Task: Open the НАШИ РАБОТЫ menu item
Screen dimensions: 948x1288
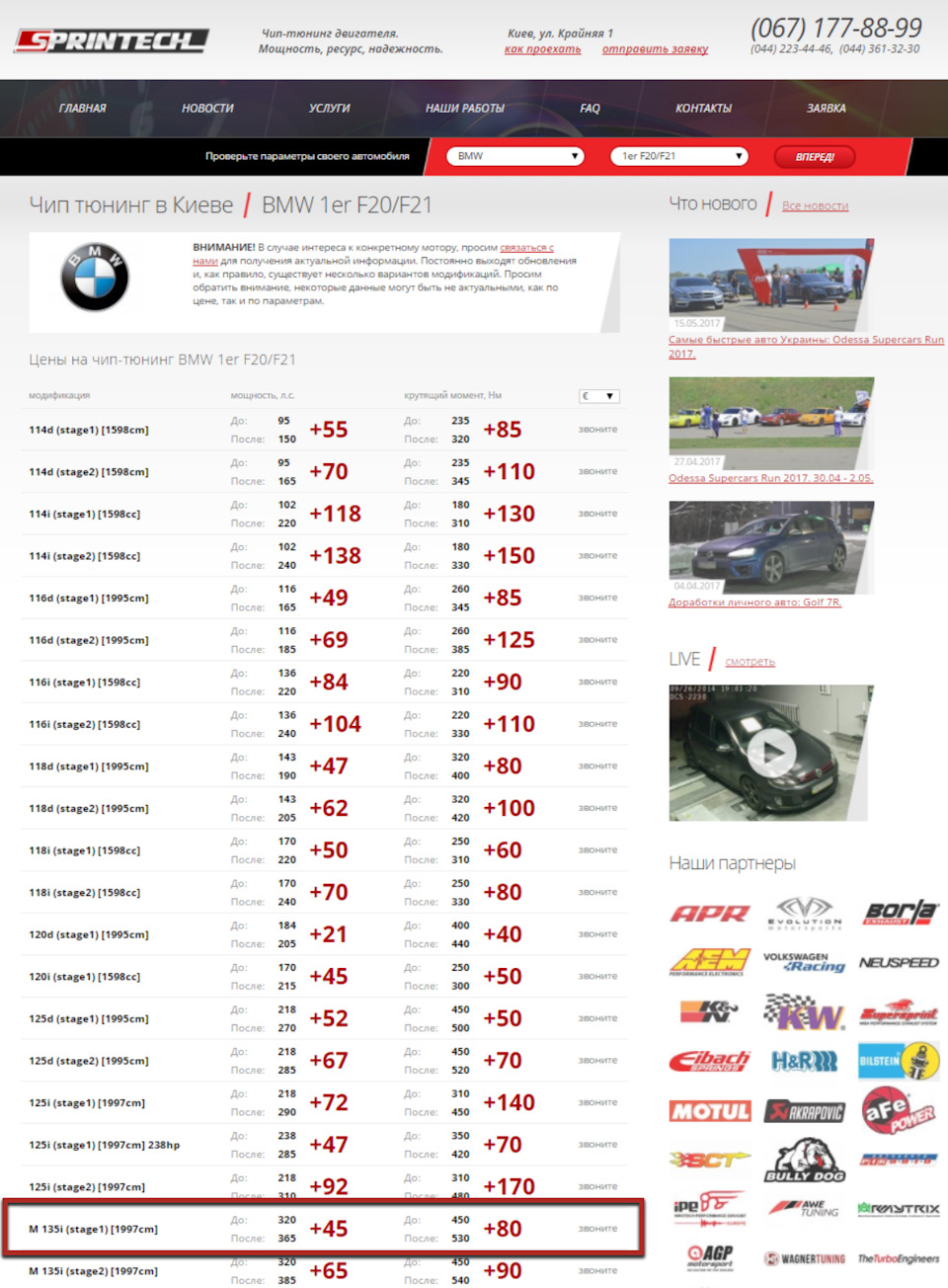Action: 465,109
